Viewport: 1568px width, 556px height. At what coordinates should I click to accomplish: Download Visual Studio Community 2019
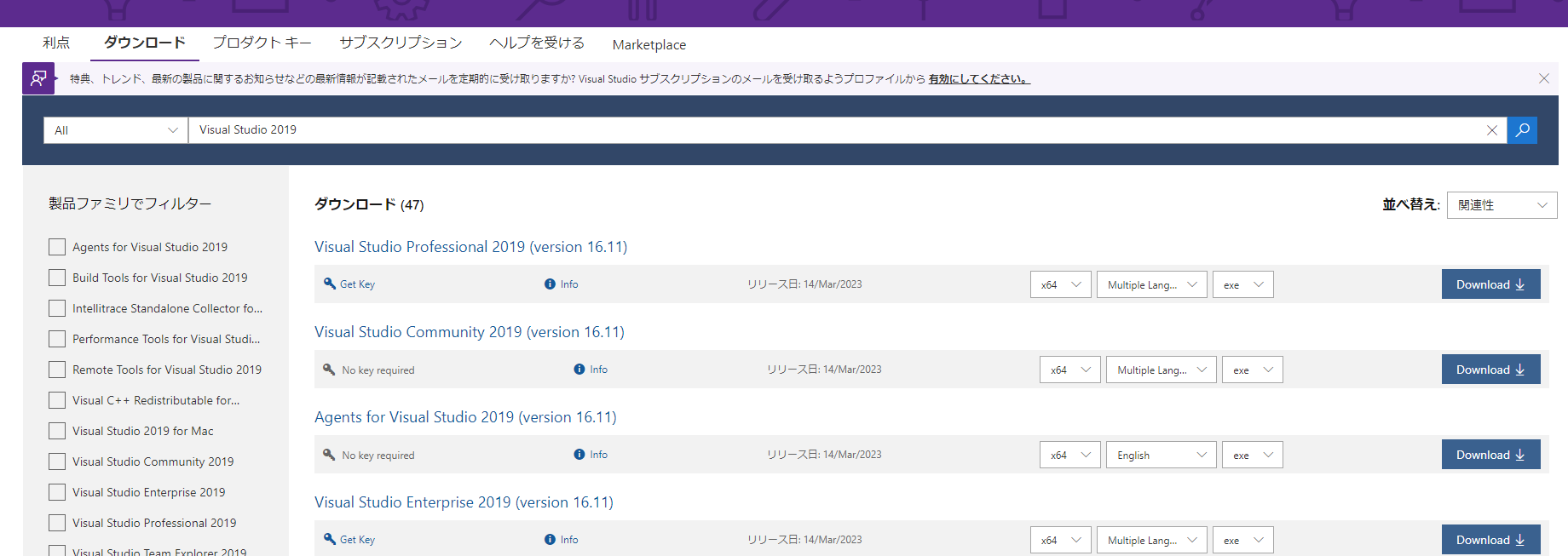1490,370
